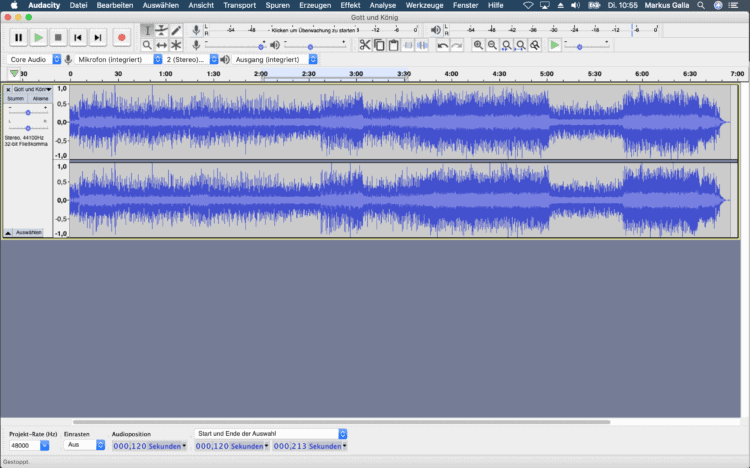The height and width of the screenshot is (468, 750).
Task: Adjust the playback volume slider
Action: tap(315, 46)
